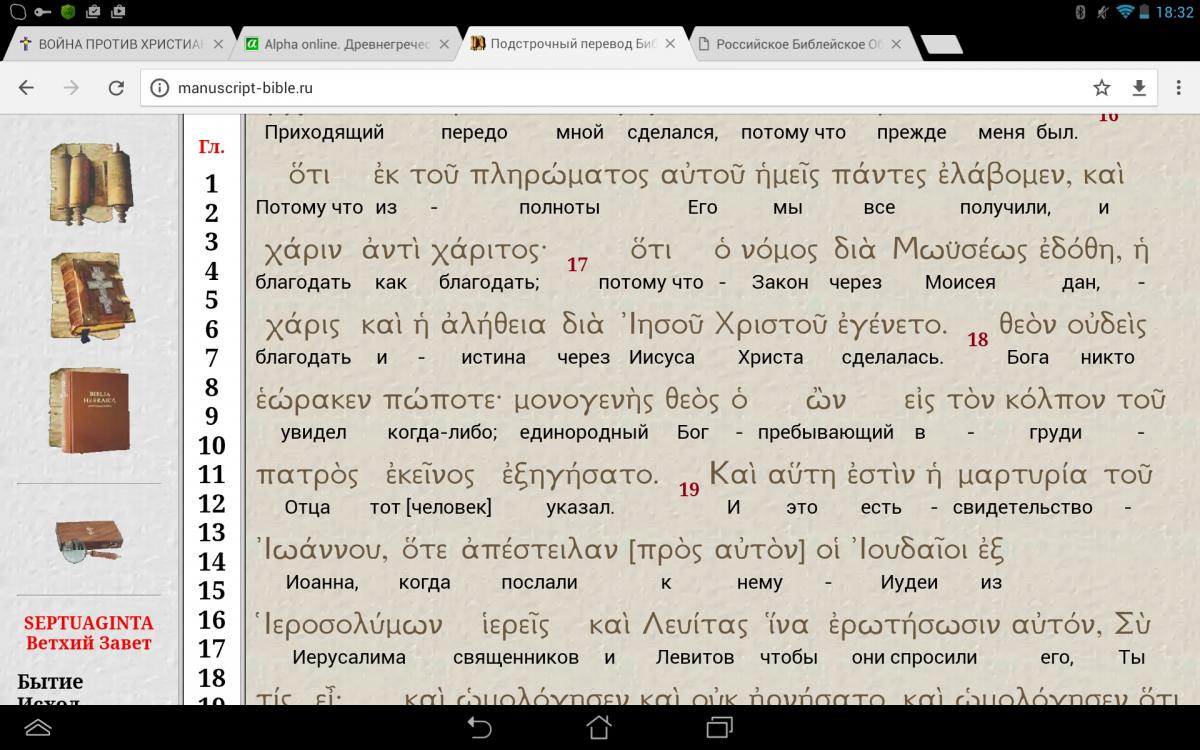Open the red Biblia Hebraica book icon

pos(90,409)
